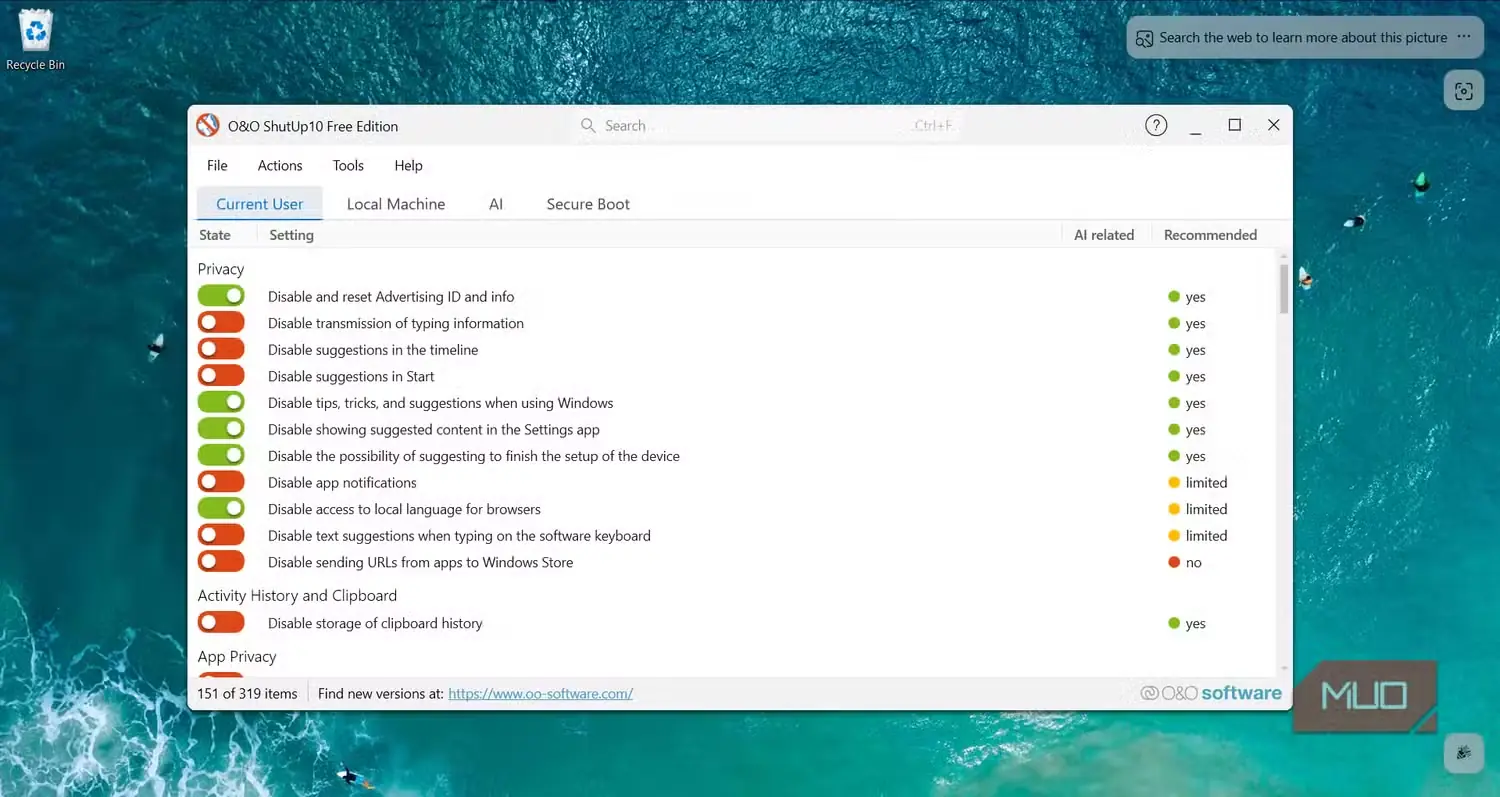Click 'yes' recommendation for Advertising ID row
Viewport: 1500px width, 797px height.
1187,296
